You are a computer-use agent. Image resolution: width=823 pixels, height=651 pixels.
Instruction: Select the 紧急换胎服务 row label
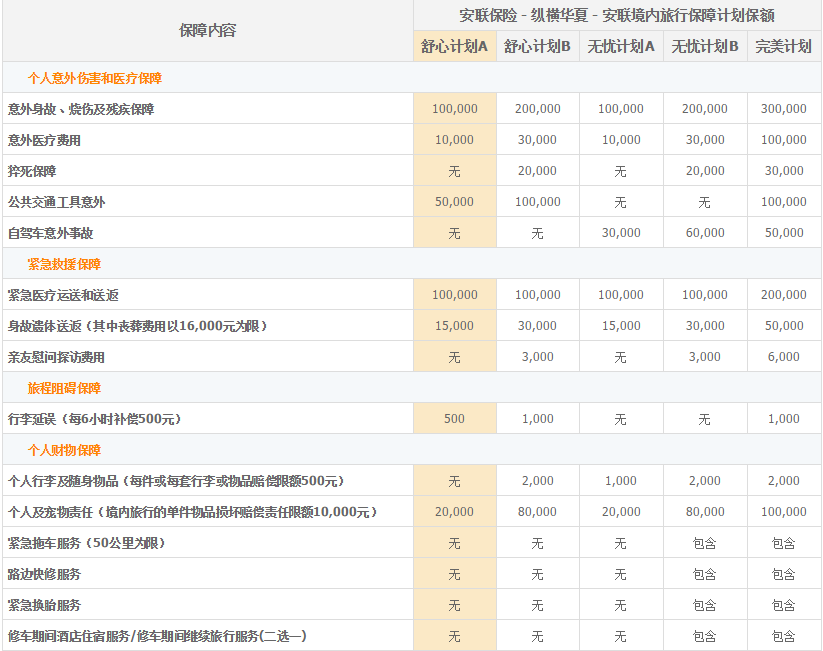click(44, 605)
